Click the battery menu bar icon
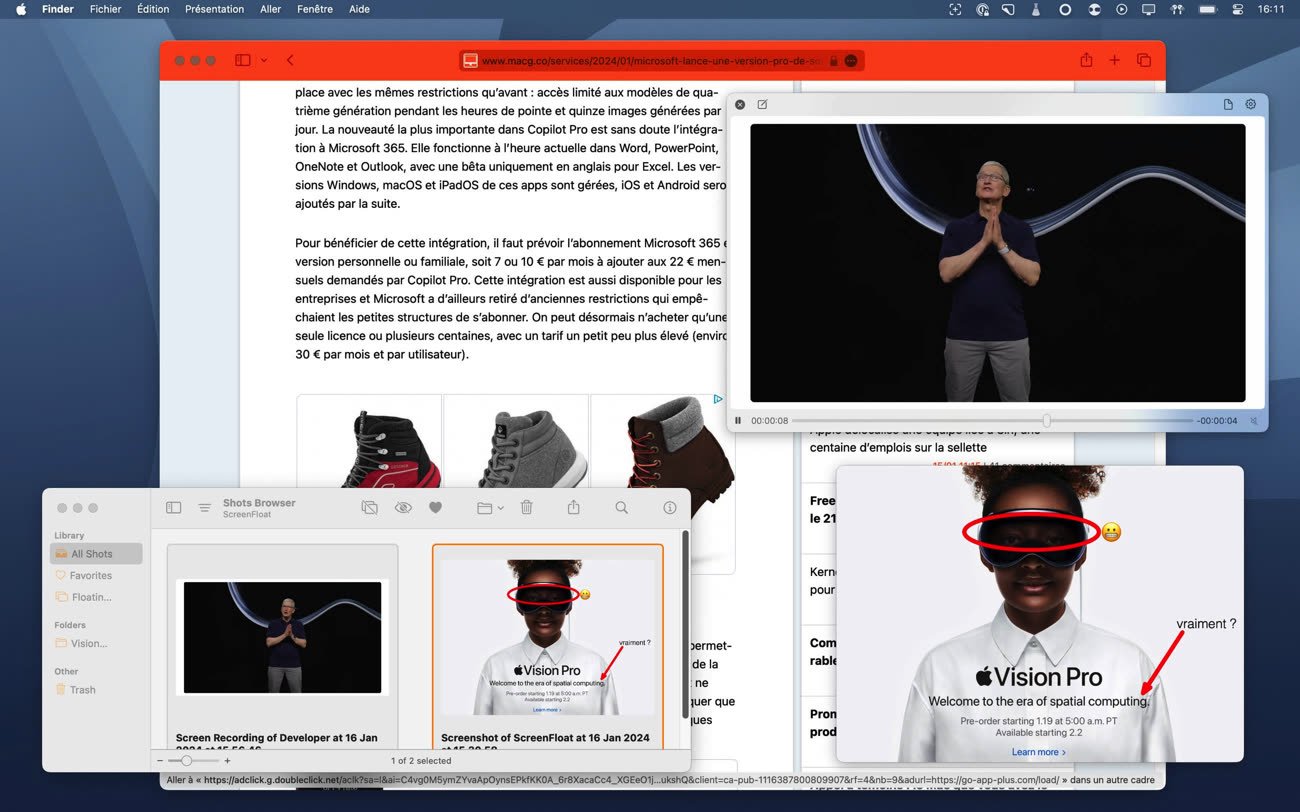1300x812 pixels. click(1207, 9)
